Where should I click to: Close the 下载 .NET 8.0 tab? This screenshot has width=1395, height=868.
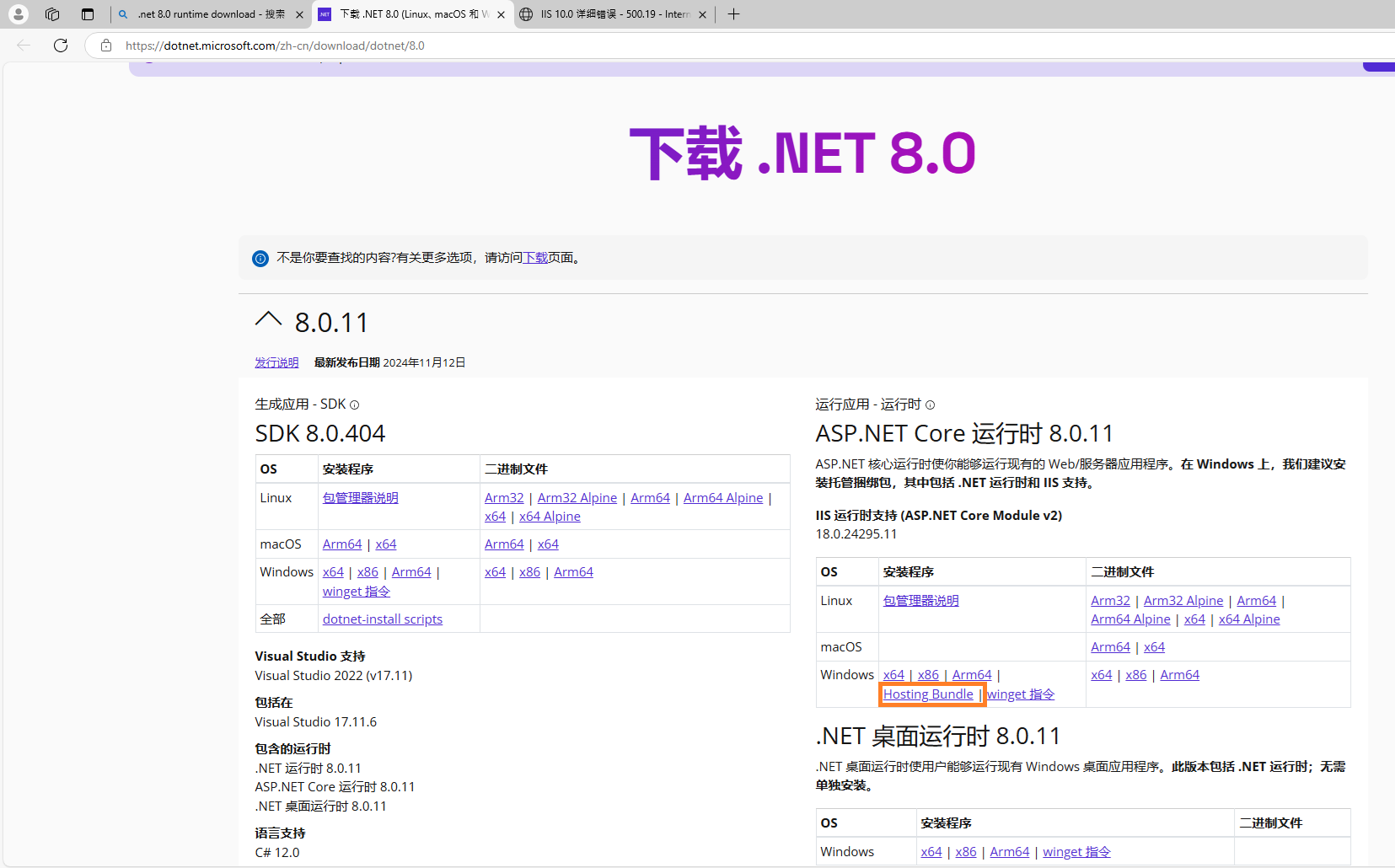tap(501, 14)
